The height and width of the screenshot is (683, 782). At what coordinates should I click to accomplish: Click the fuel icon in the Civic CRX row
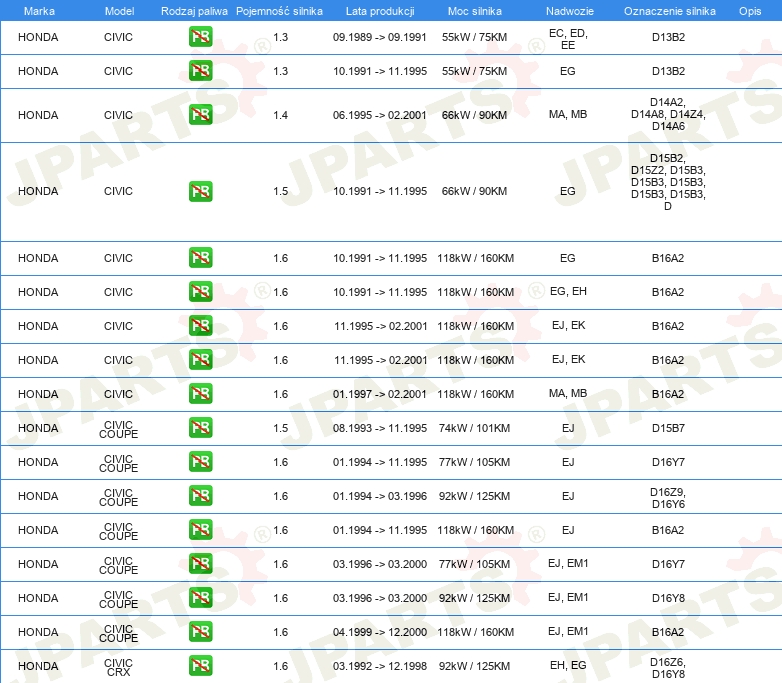(x=200, y=666)
